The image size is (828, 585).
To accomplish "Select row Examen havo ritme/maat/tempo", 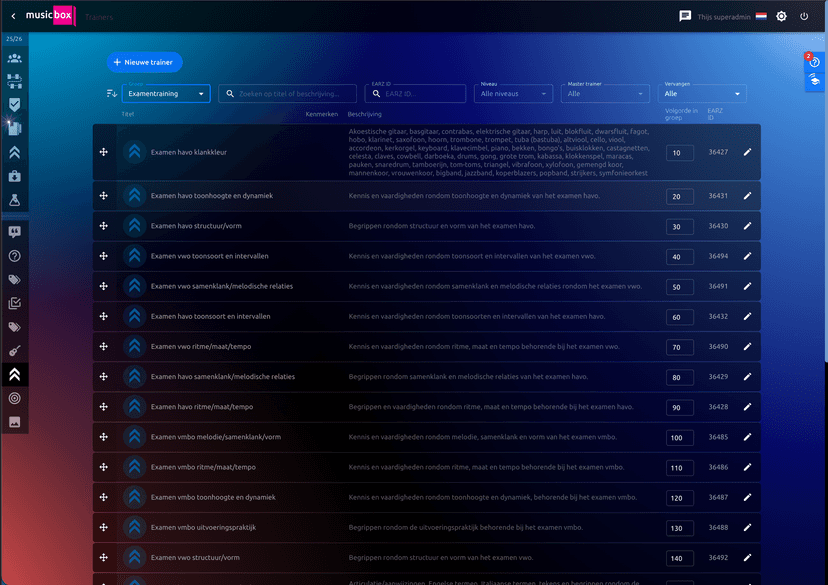I will tap(427, 407).
